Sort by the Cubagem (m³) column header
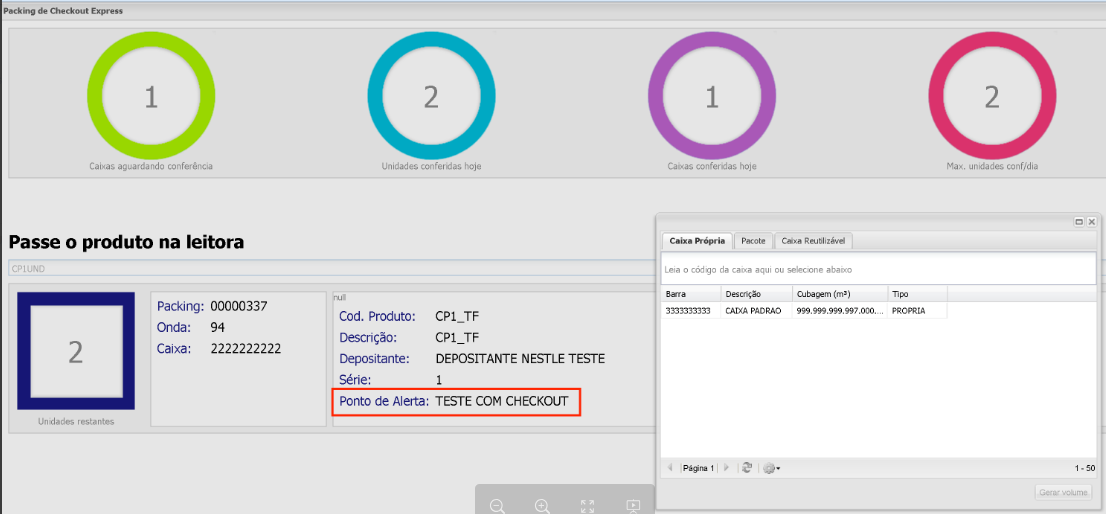Screen dimensions: 1106x514 point(839,293)
